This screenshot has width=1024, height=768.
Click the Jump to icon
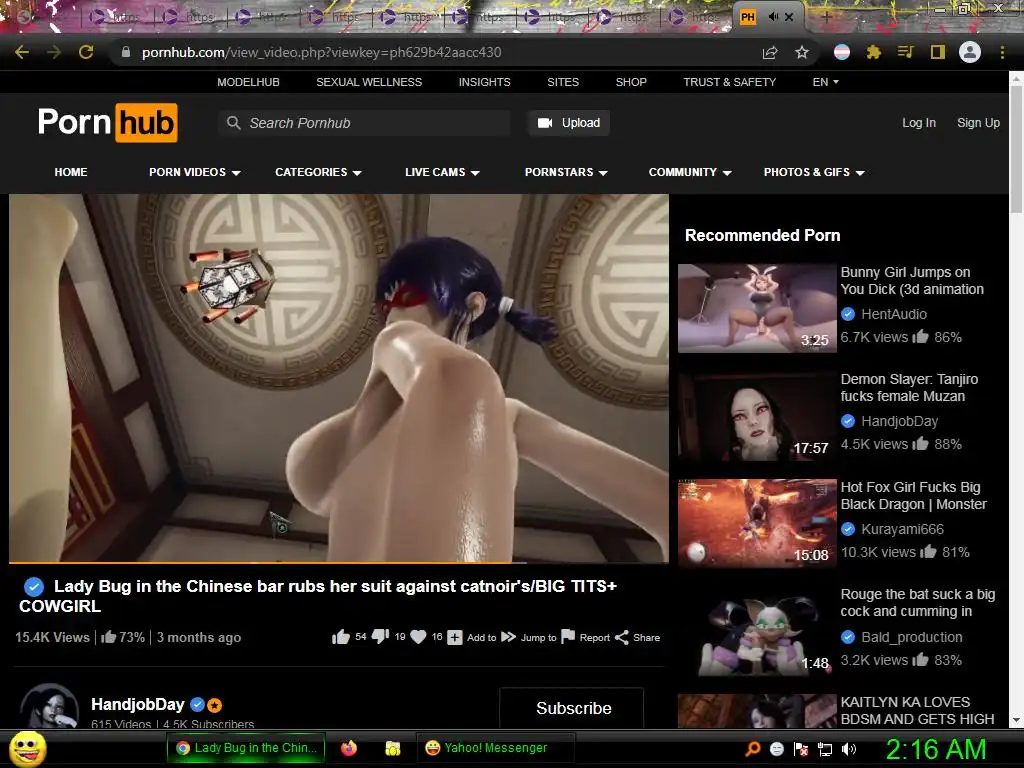pyautogui.click(x=509, y=637)
